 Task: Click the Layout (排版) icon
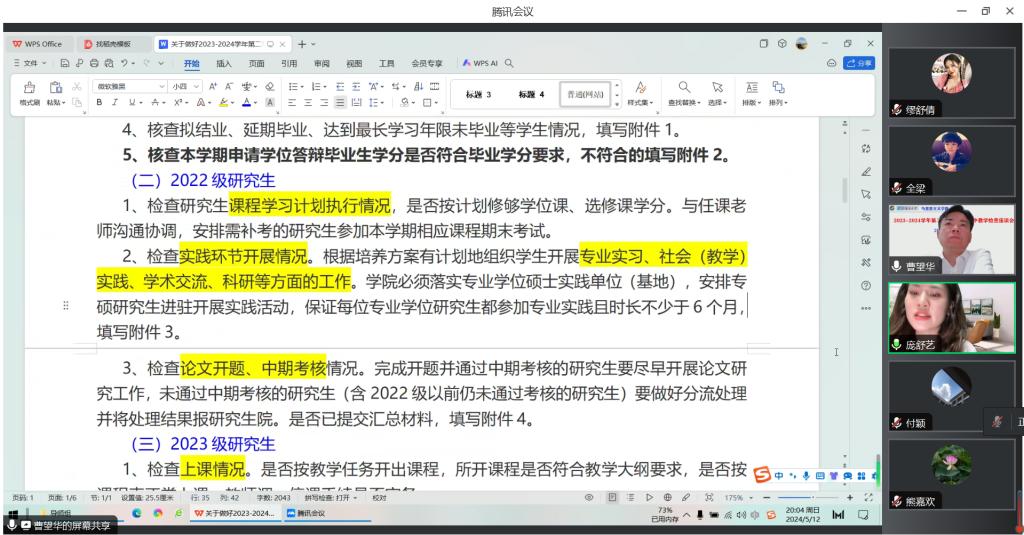(752, 87)
